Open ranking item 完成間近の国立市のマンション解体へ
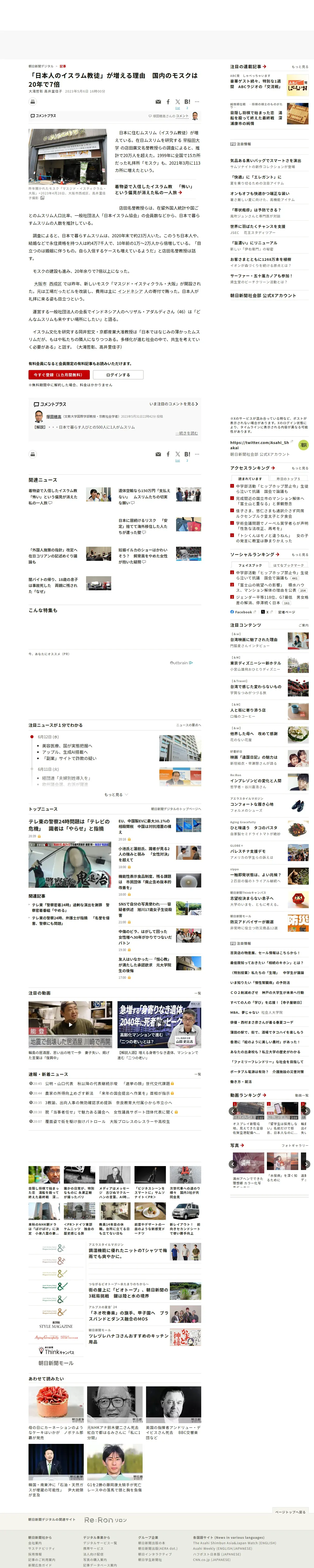 tap(270, 501)
